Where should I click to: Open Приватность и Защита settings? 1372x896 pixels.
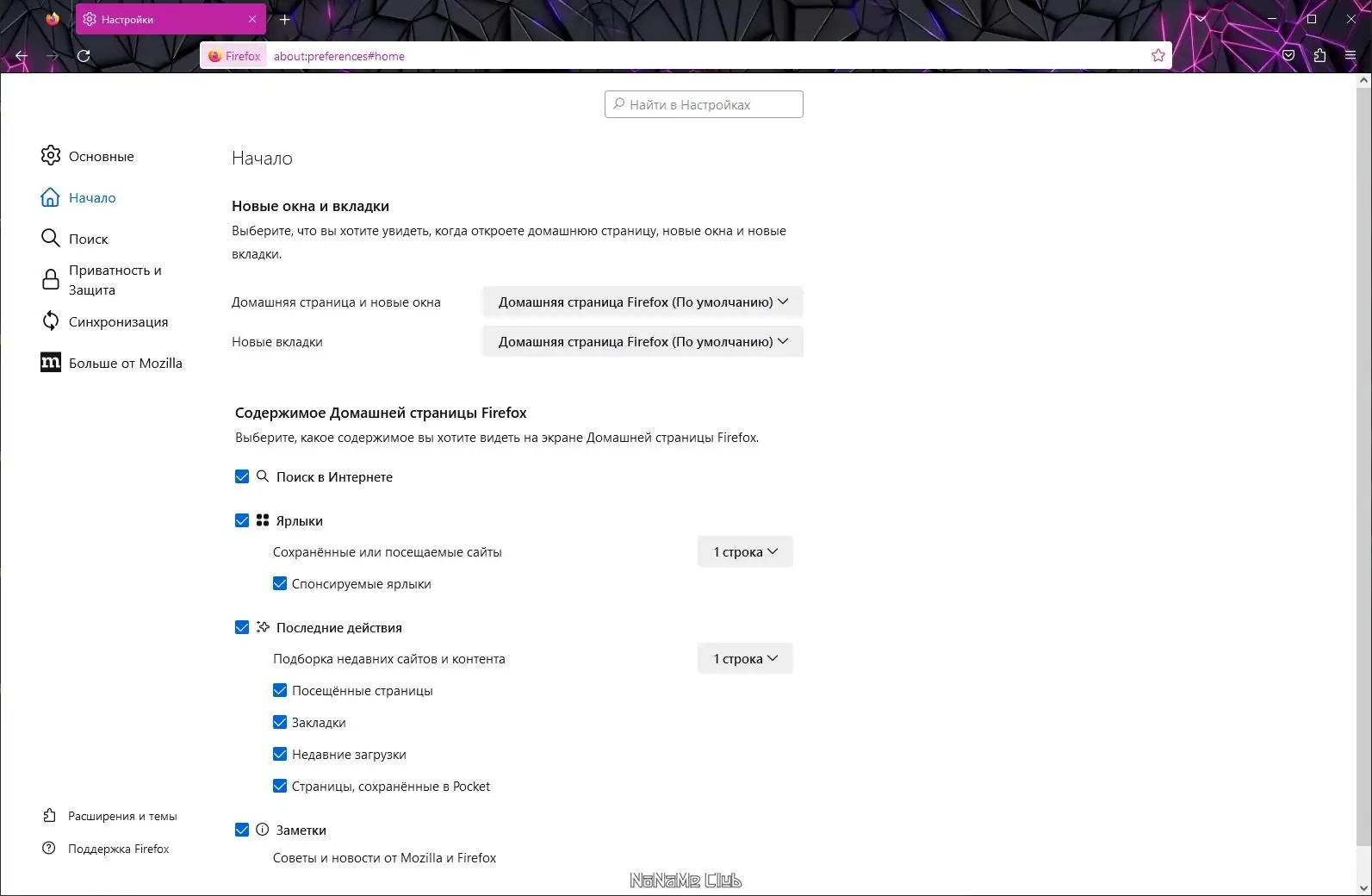(x=115, y=280)
